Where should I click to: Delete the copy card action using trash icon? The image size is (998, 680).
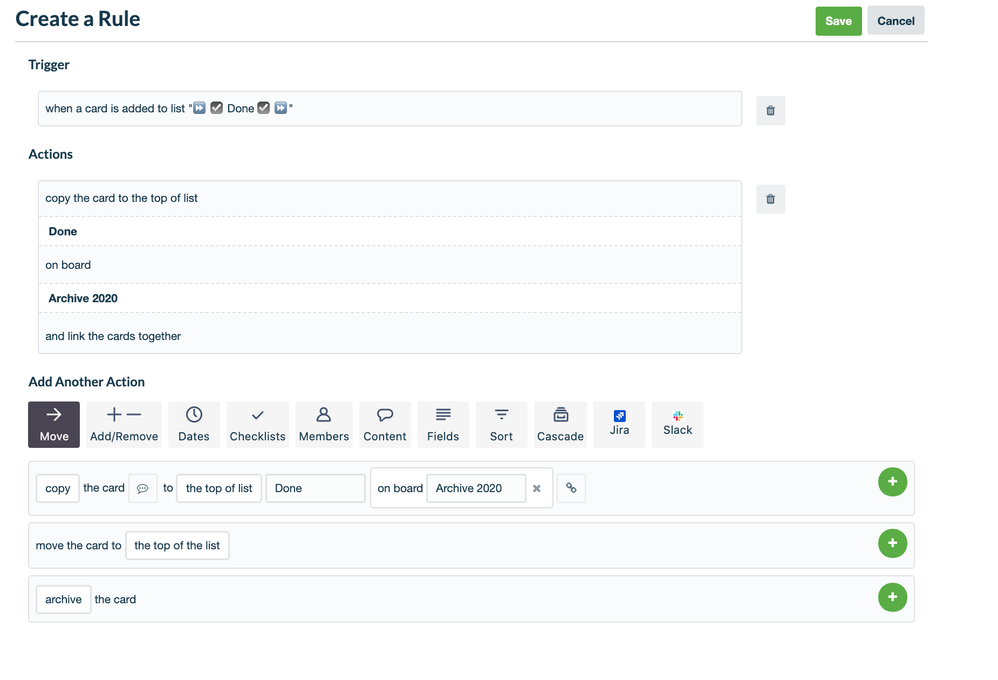[770, 198]
